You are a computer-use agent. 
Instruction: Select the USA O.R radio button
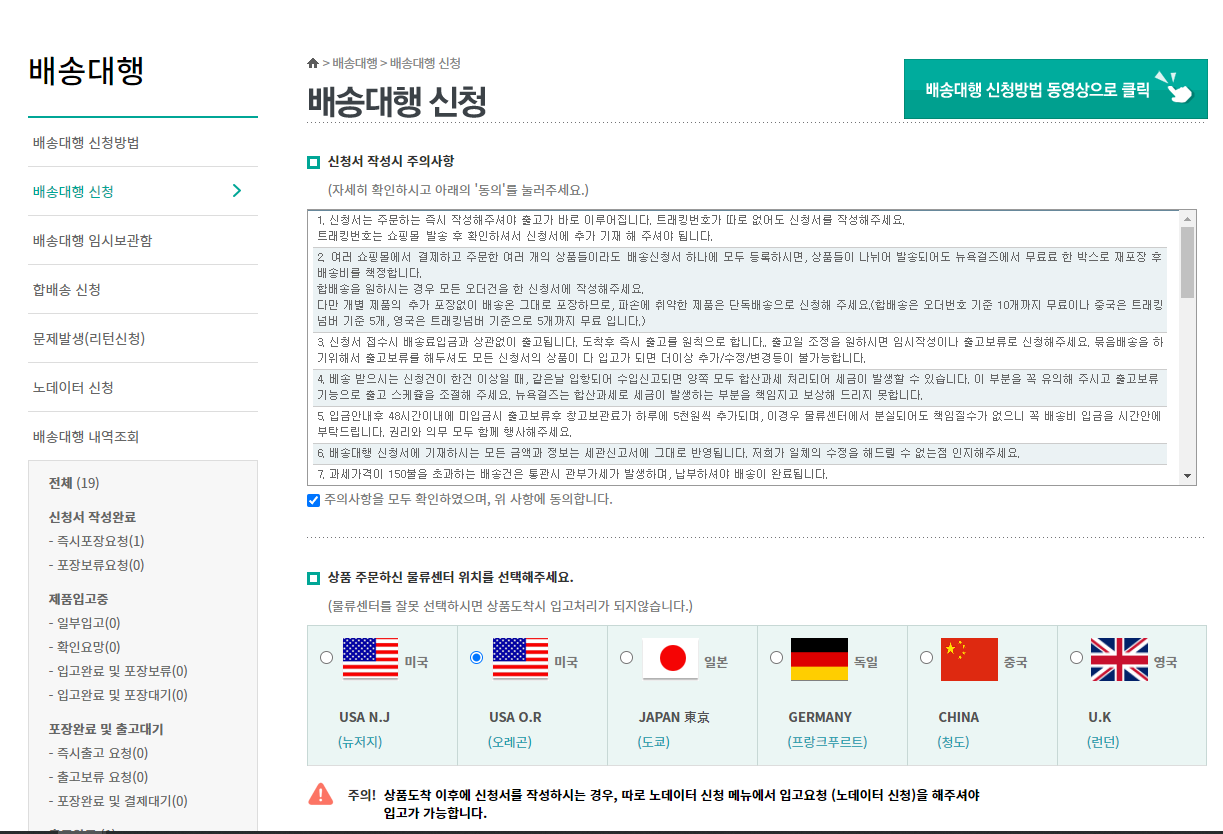coord(476,657)
